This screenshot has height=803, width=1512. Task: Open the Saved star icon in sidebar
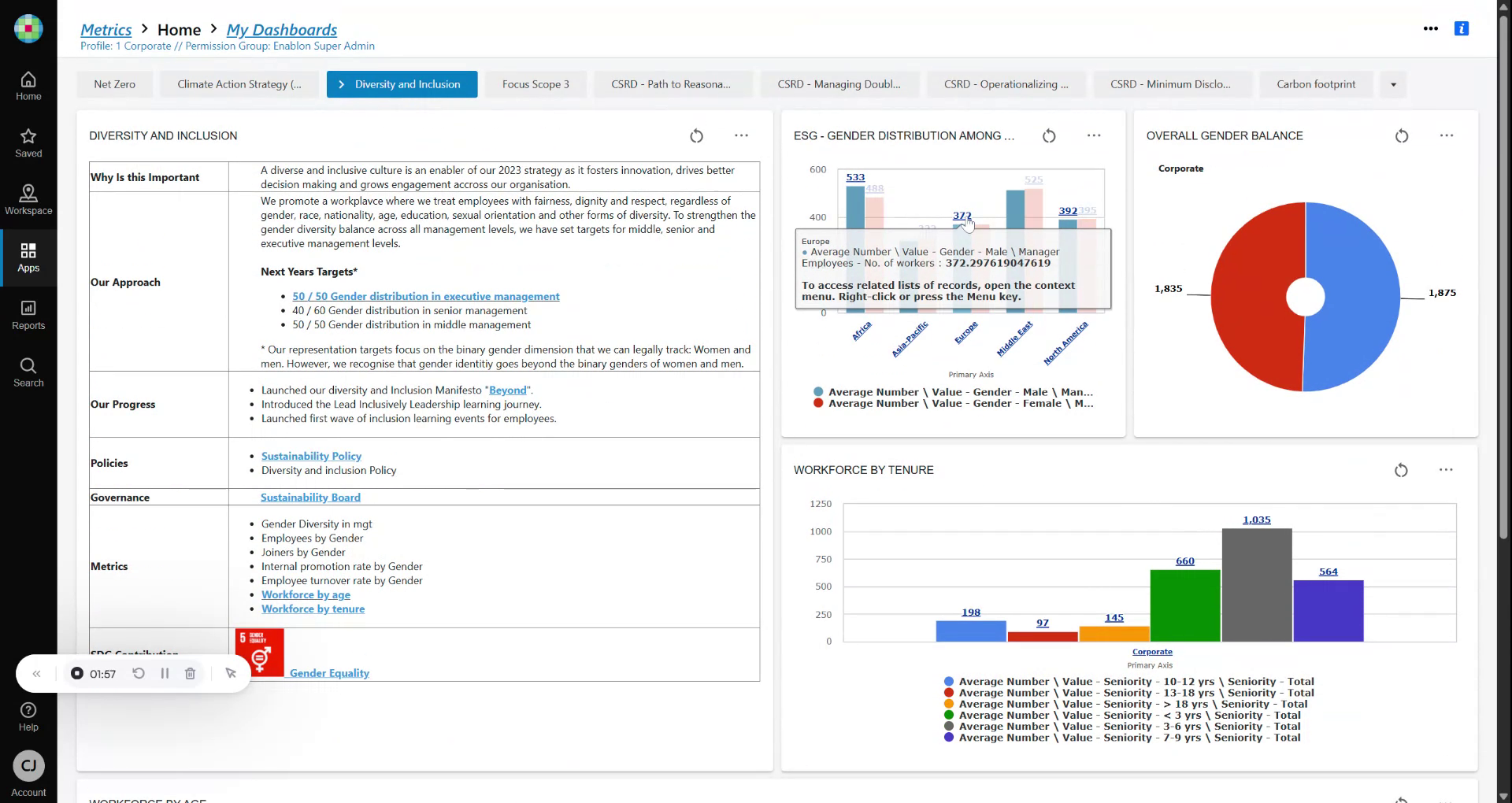pyautogui.click(x=28, y=142)
